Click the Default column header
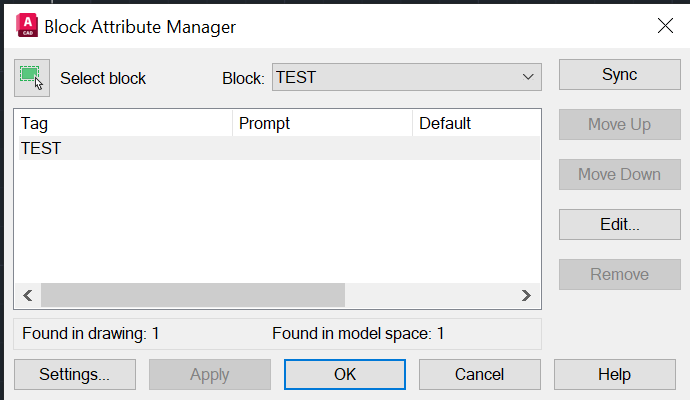Viewport: 690px width, 400px height. pos(475,124)
